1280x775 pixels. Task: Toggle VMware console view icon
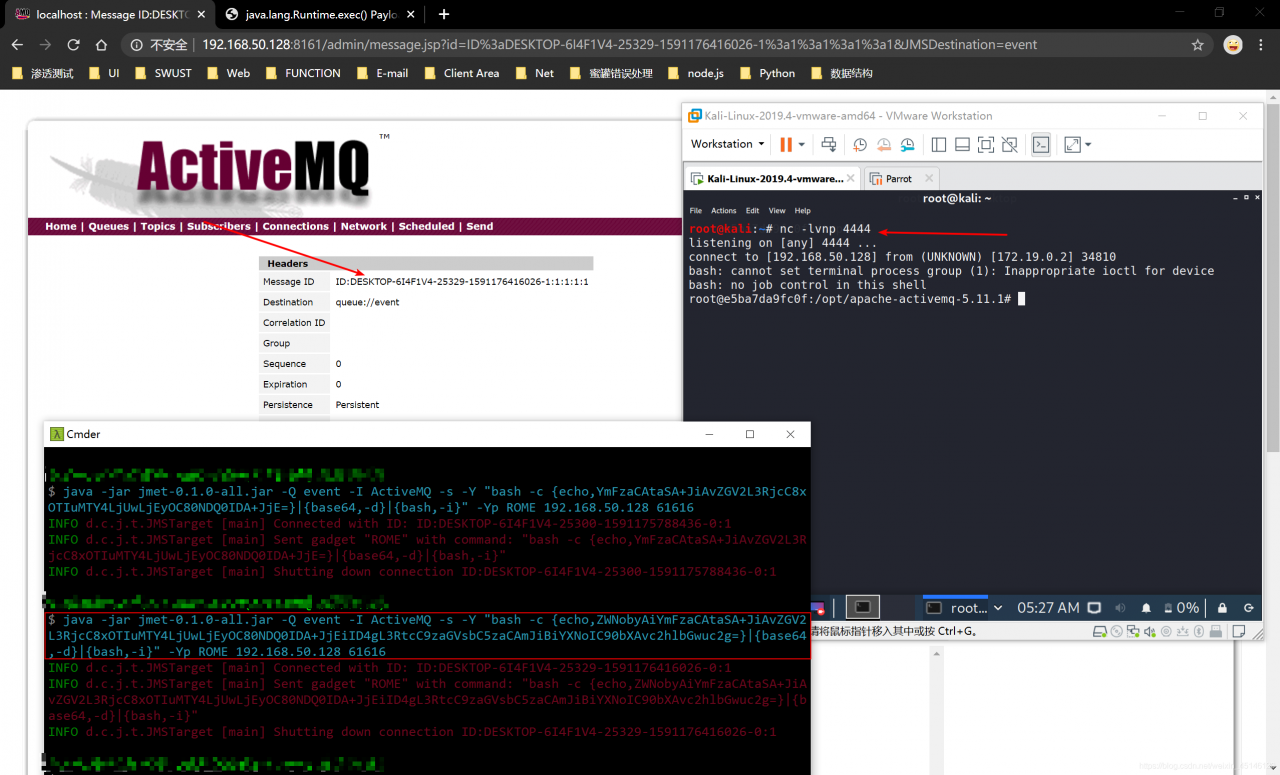[1041, 145]
